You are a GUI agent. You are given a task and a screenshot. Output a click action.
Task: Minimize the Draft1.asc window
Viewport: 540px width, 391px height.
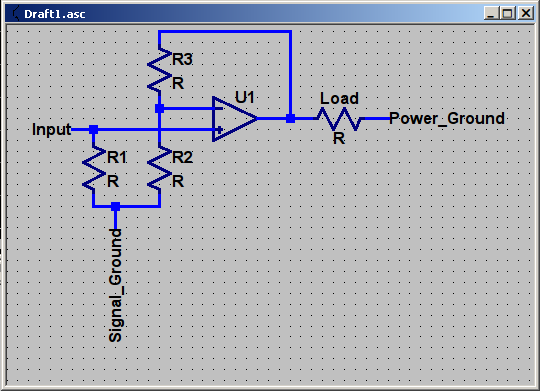[491, 13]
